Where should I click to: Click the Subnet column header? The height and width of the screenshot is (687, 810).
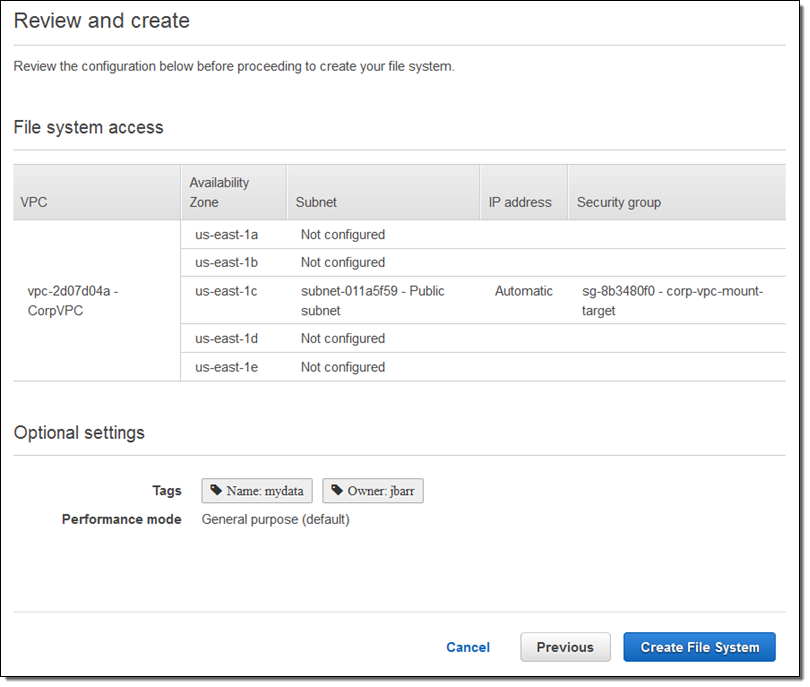pos(316,202)
